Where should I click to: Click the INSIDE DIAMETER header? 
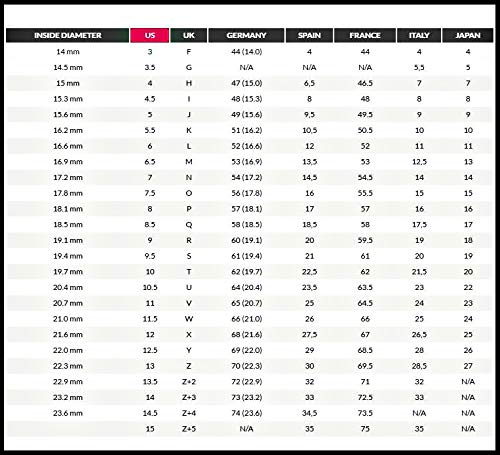[x=68, y=35]
